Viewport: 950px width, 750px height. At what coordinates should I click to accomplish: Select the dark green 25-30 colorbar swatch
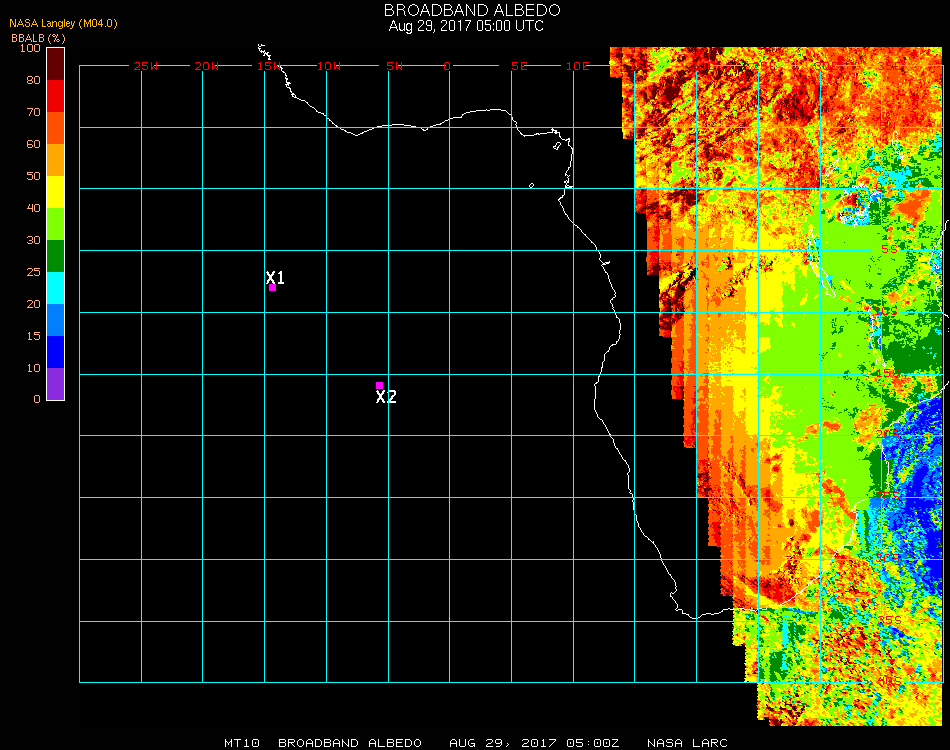pos(56,256)
